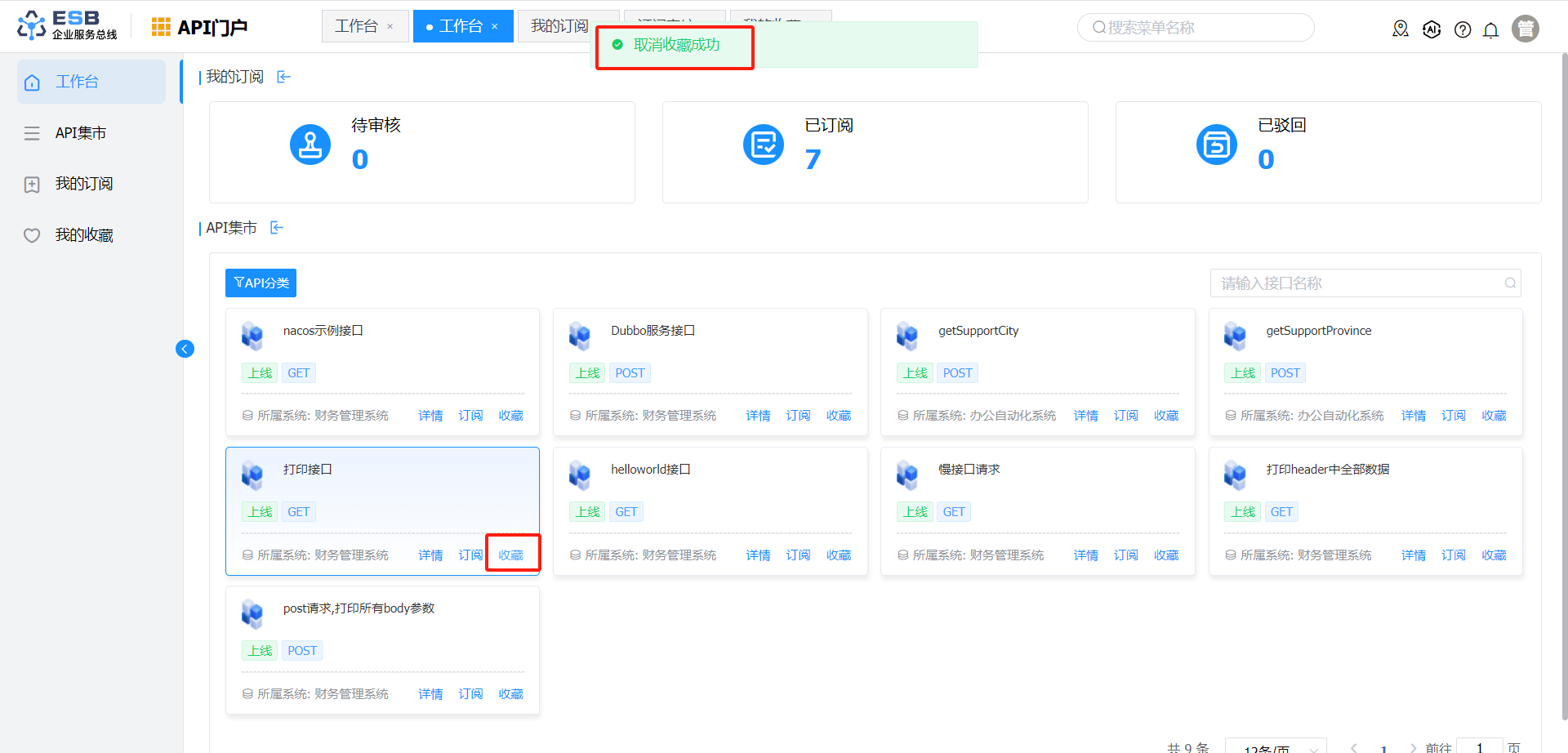The width and height of the screenshot is (1568, 753).
Task: Switch to the 我的订阅 tab
Action: point(559,26)
